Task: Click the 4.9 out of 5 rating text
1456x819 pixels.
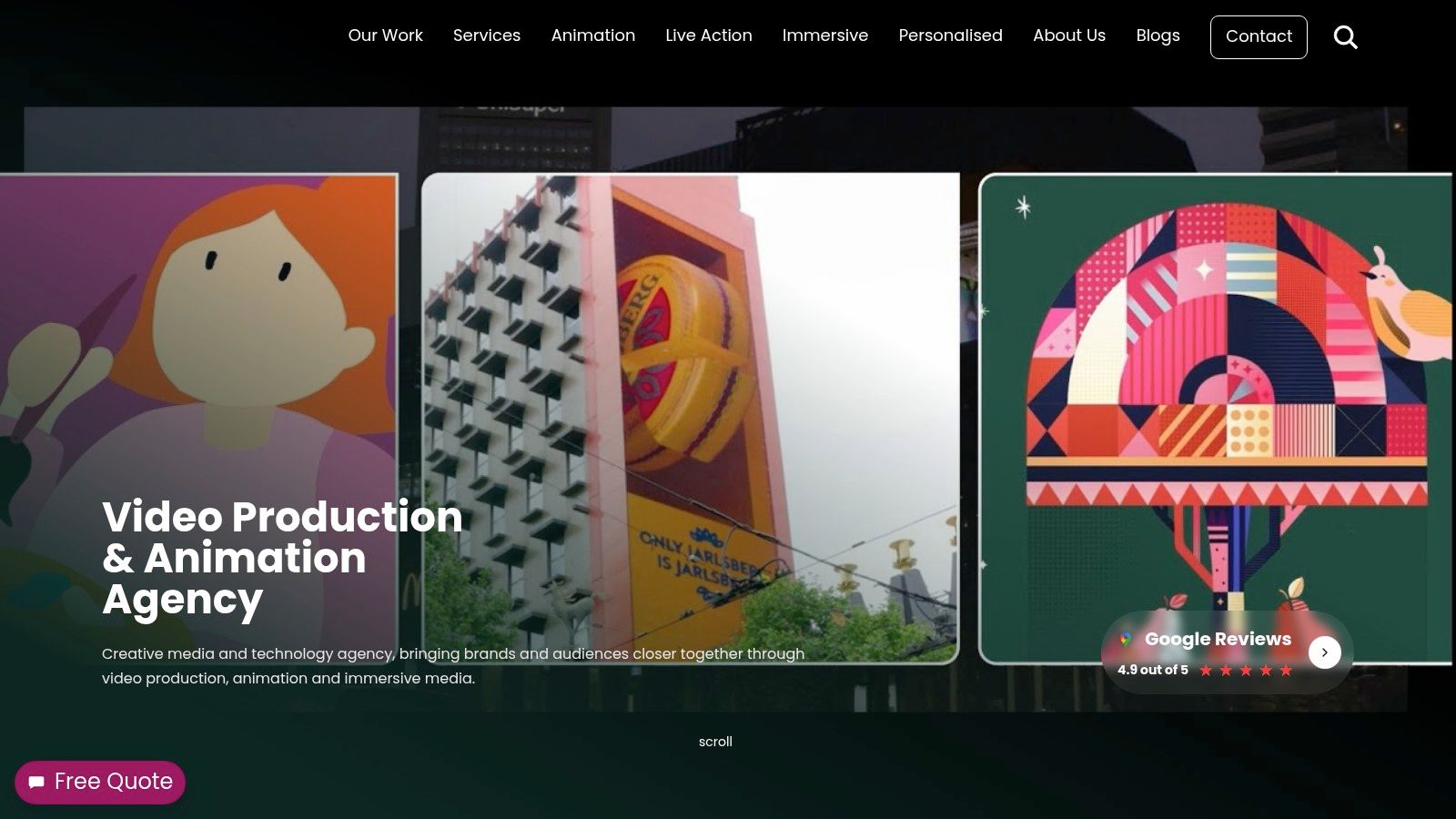Action: tap(1153, 670)
